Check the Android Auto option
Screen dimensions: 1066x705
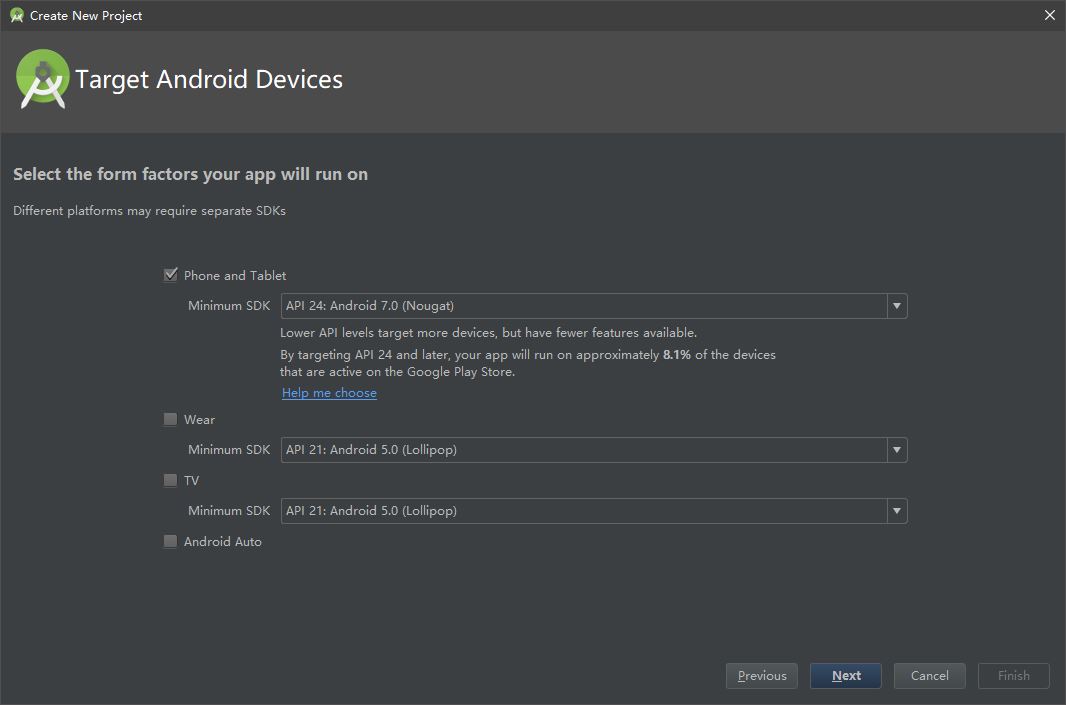(x=170, y=541)
